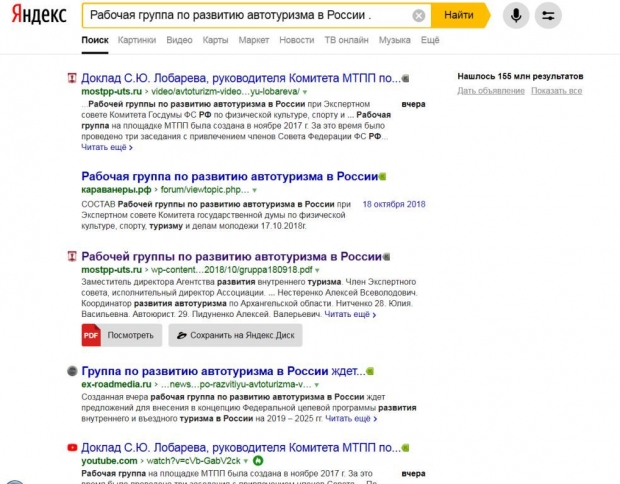Open search settings sliders icon
Screen dimensions: 620x484
point(547,16)
